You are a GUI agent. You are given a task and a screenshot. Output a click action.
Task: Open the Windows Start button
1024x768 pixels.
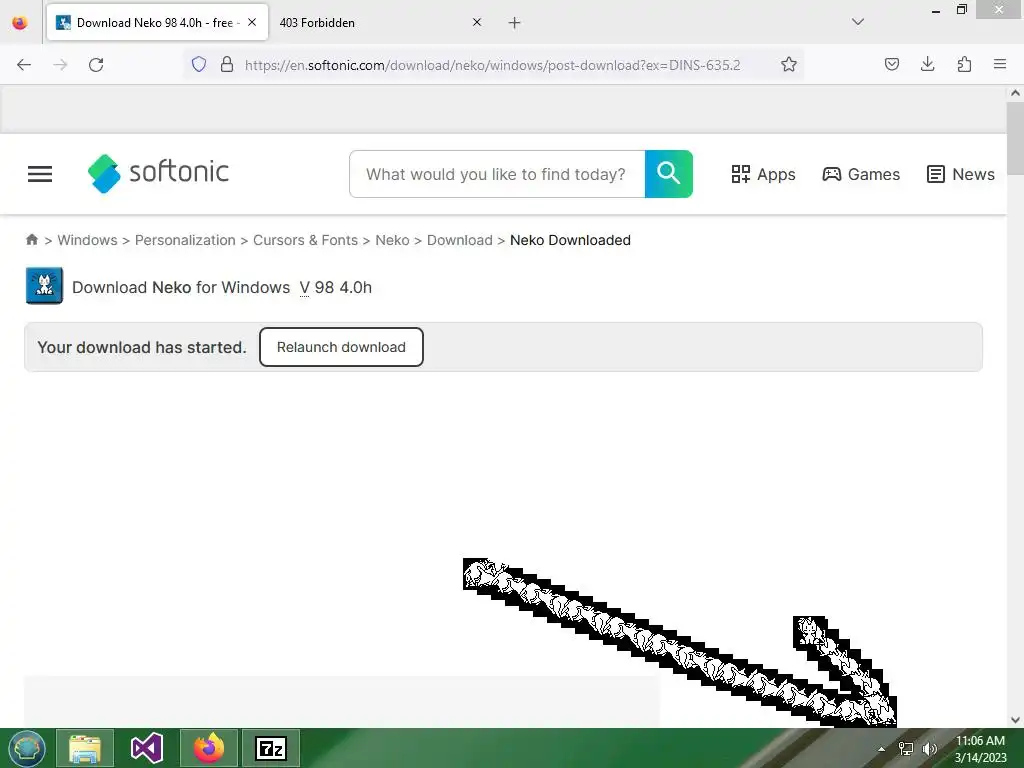(27, 748)
